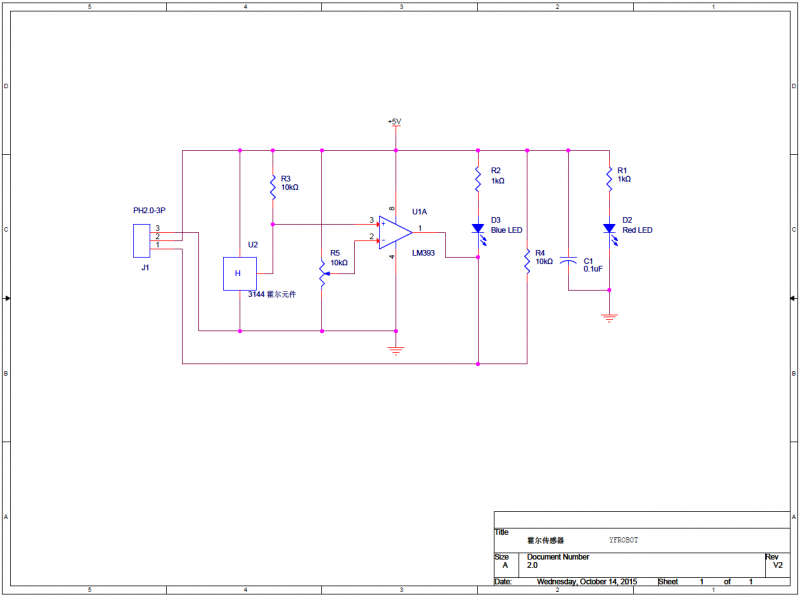The image size is (800, 597).
Task: Click the R3 resistor symbol
Action: coord(273,186)
